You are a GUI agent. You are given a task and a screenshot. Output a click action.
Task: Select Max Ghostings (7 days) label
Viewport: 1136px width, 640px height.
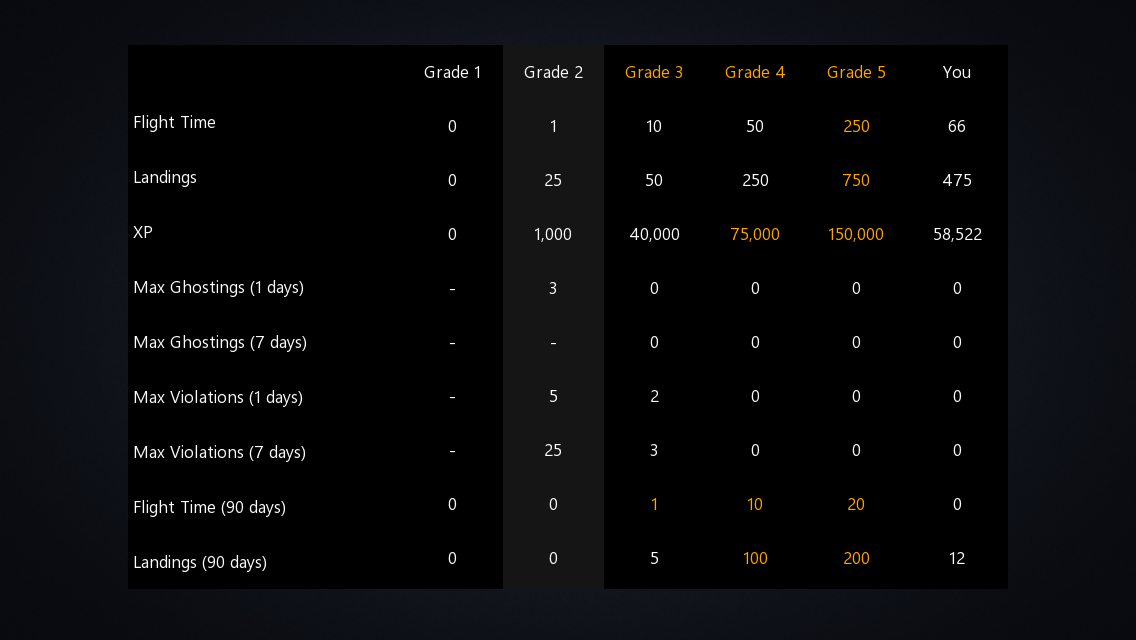[x=220, y=343]
